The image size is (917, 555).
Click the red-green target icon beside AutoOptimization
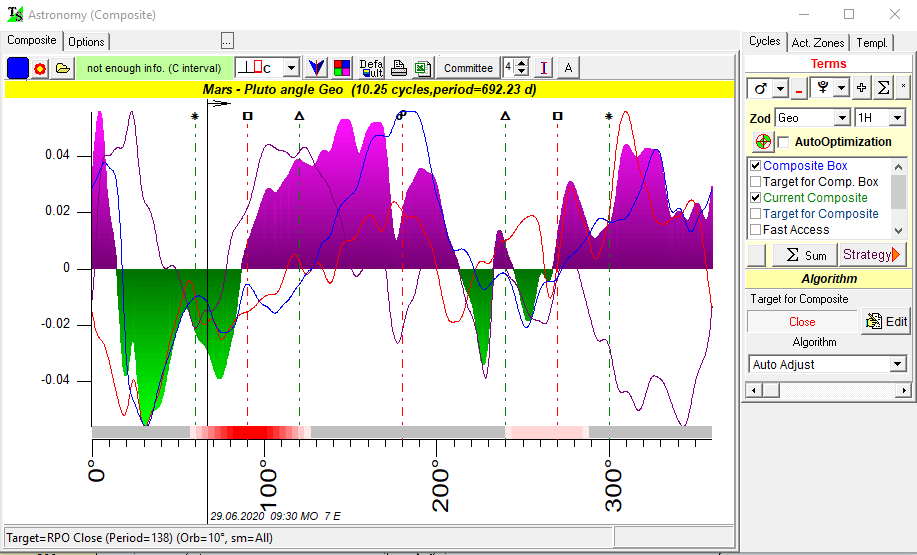coord(763,142)
